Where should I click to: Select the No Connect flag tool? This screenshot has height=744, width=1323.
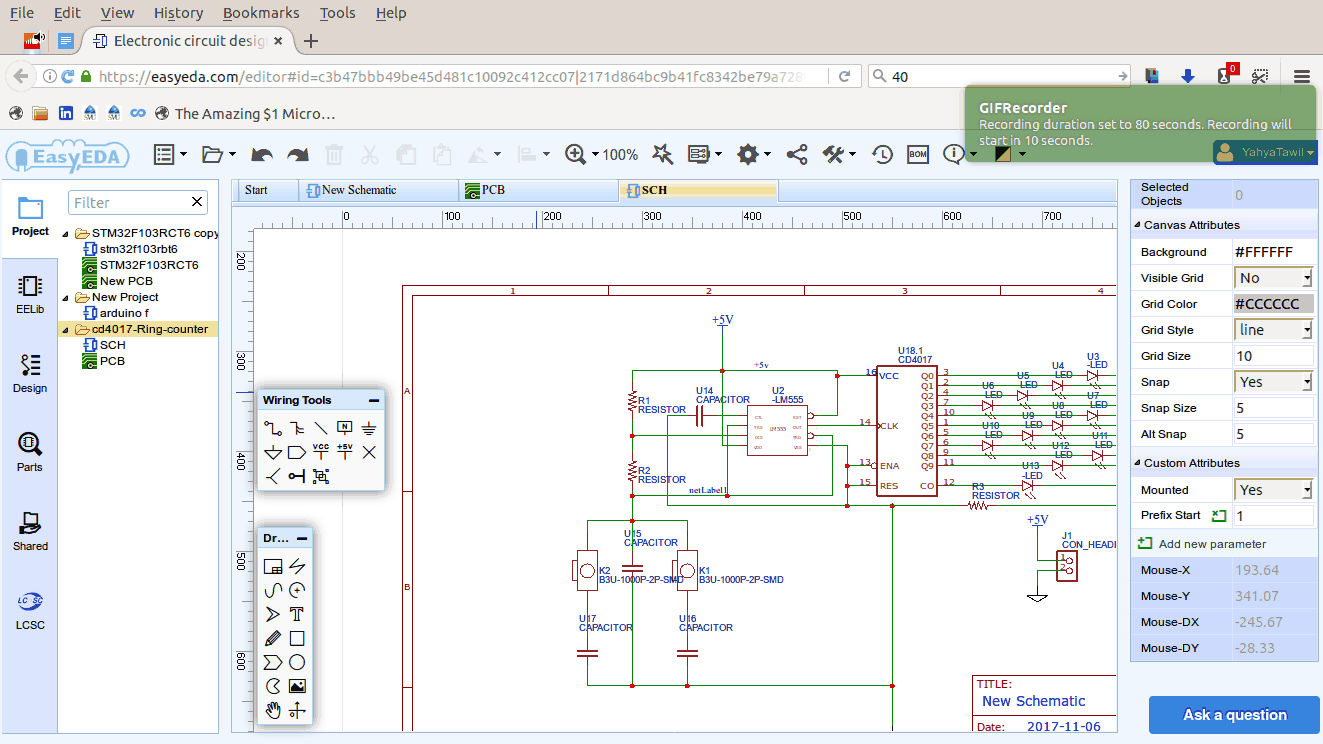pos(367,452)
